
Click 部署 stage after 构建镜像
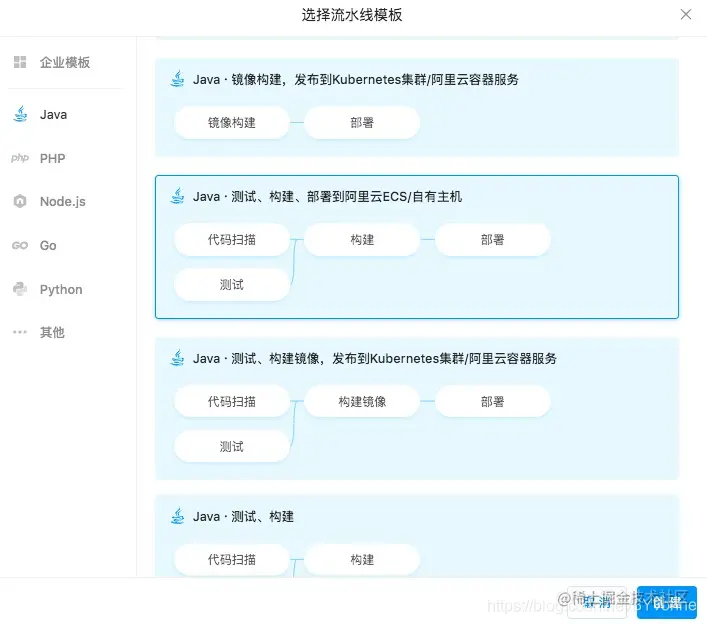point(492,401)
